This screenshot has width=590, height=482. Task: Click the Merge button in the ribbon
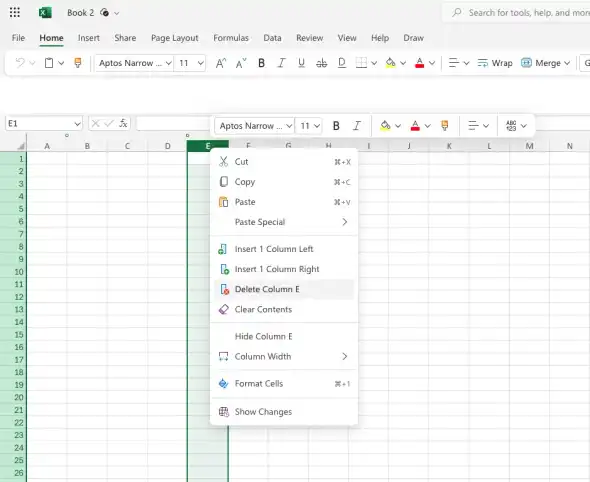click(541, 63)
